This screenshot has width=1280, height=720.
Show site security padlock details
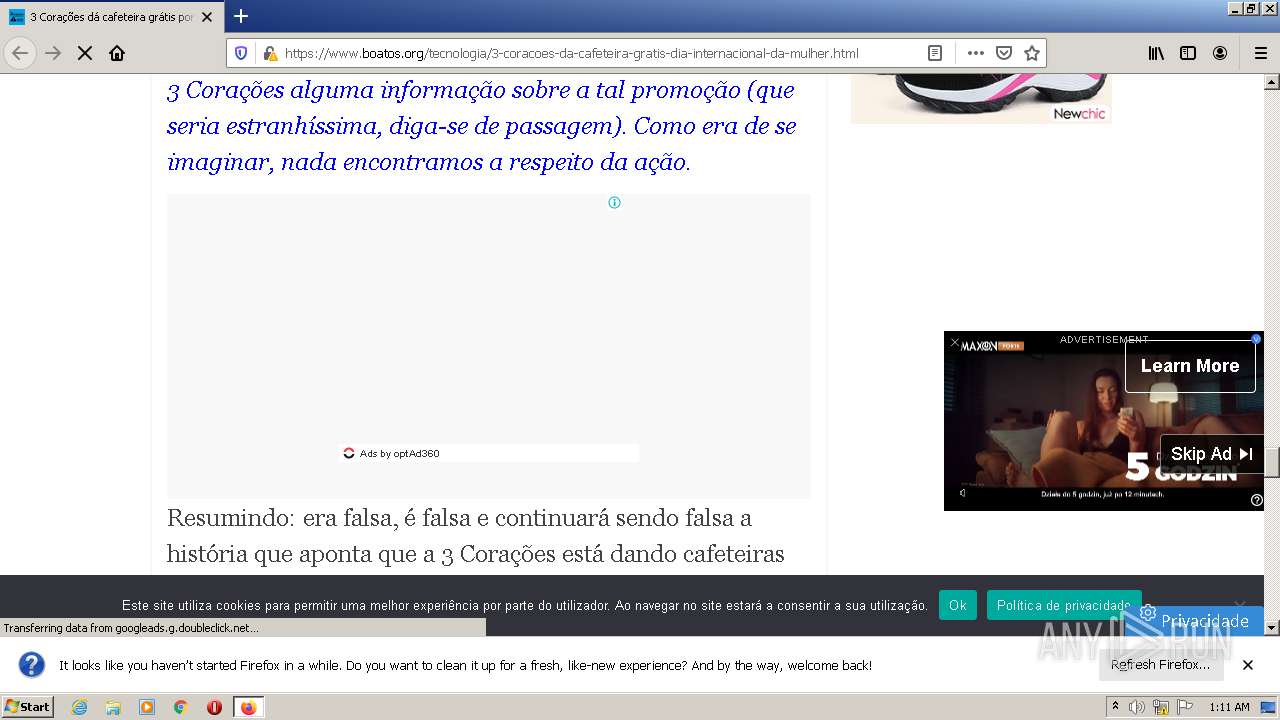coord(269,53)
